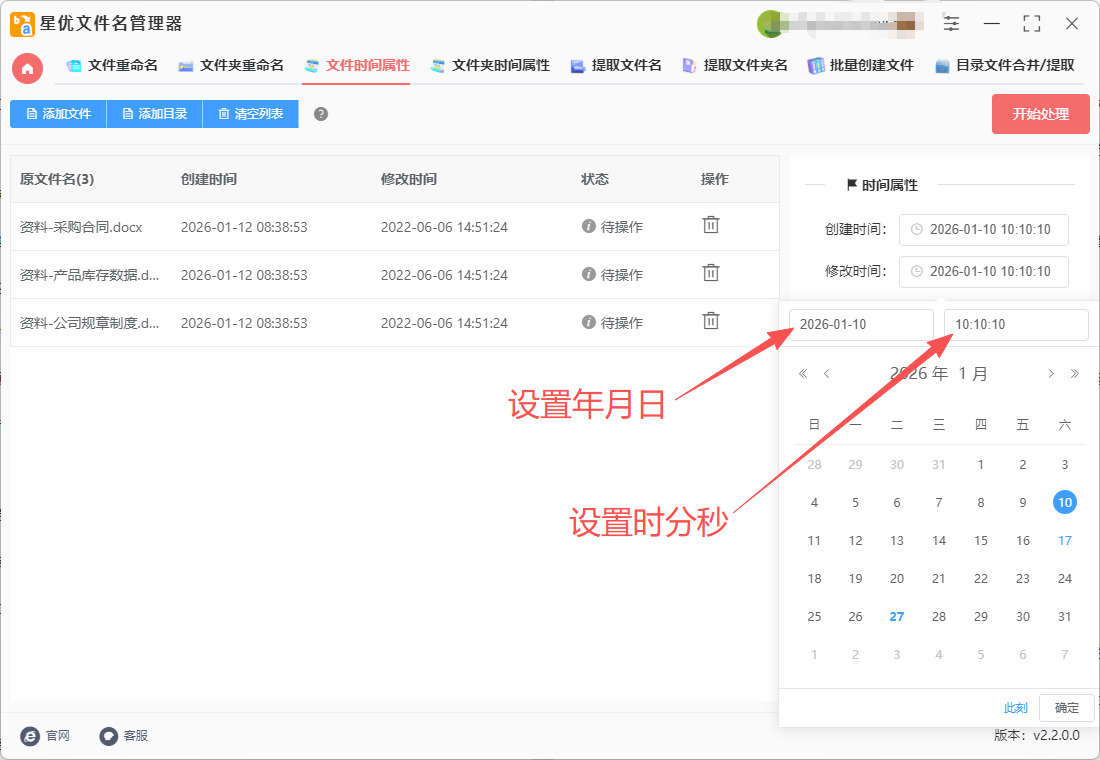Open the 创建时间 date picker field
Viewport: 1100px width, 760px height.
tap(983, 230)
